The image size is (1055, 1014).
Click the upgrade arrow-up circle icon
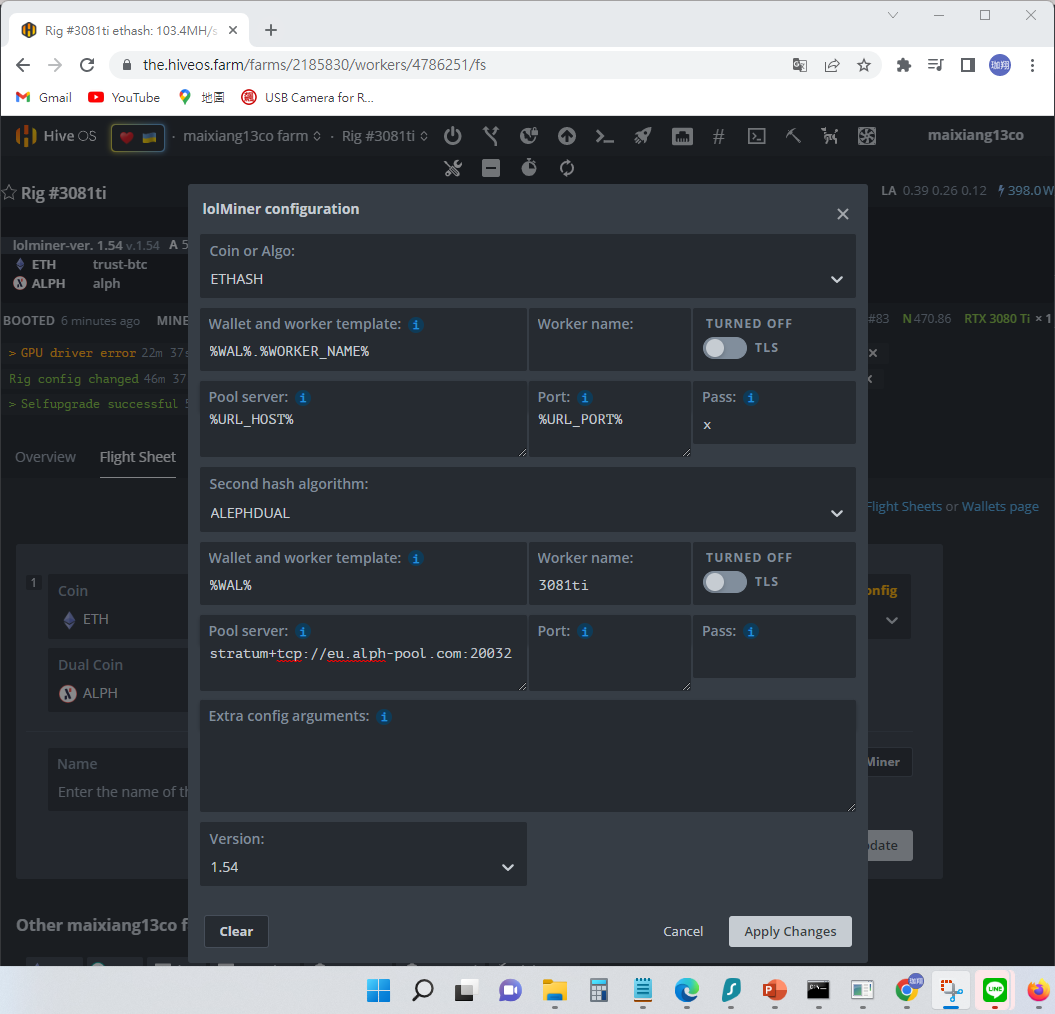click(x=567, y=136)
